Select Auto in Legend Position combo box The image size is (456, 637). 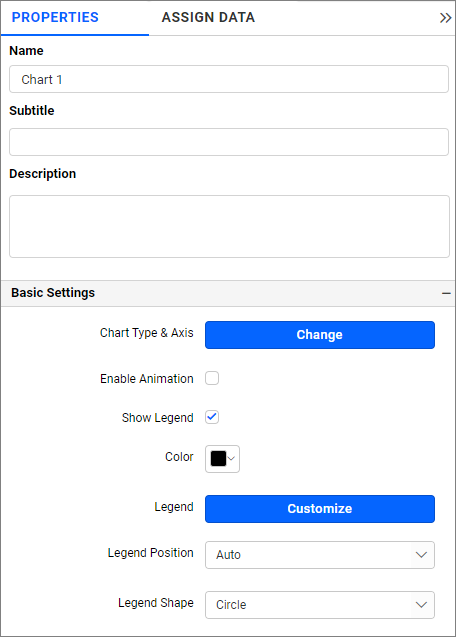(320, 555)
